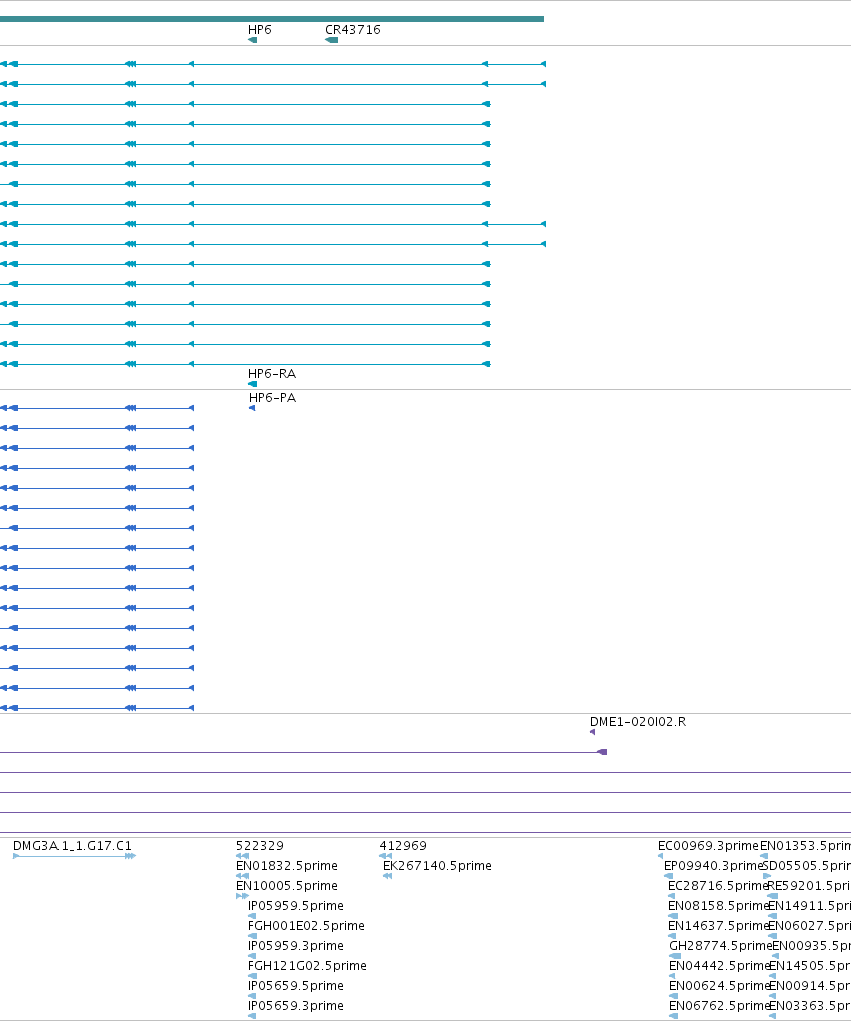Click the EN06762.5prime label

tap(719, 1006)
